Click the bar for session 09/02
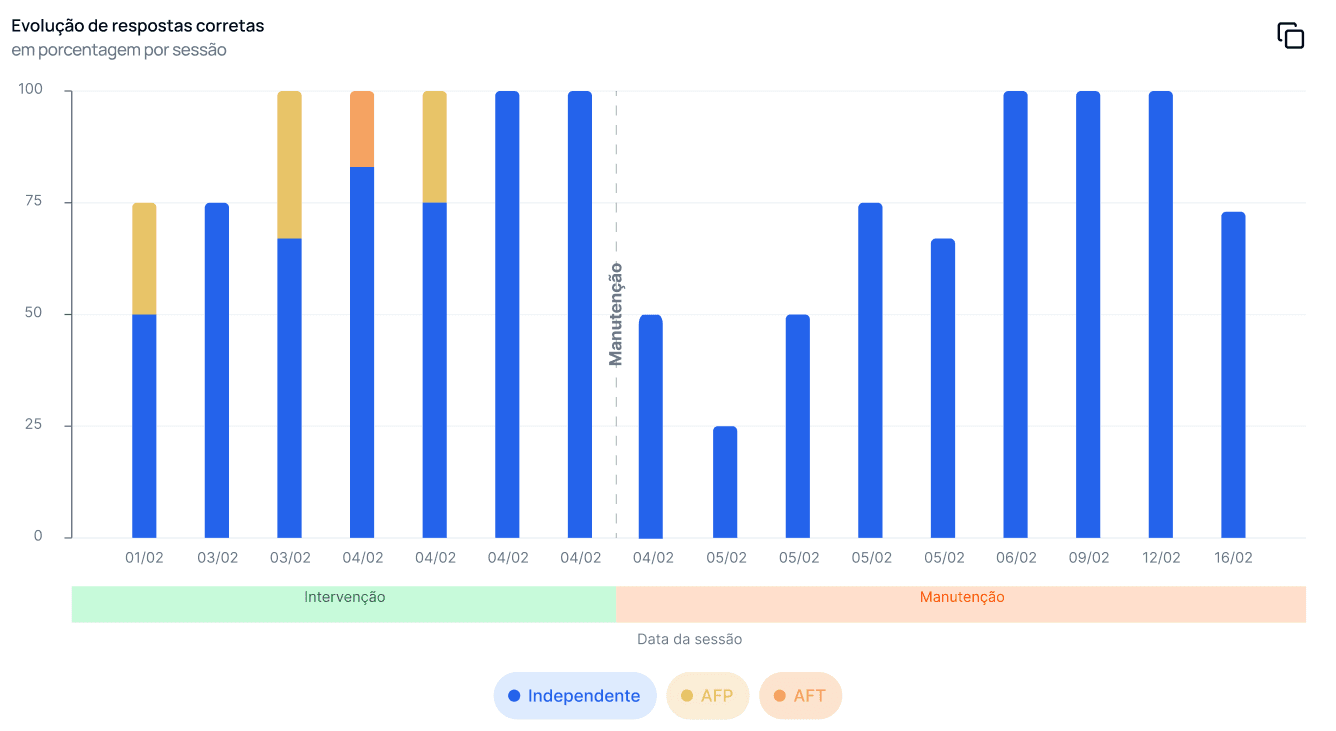1336x731 pixels. (1088, 314)
